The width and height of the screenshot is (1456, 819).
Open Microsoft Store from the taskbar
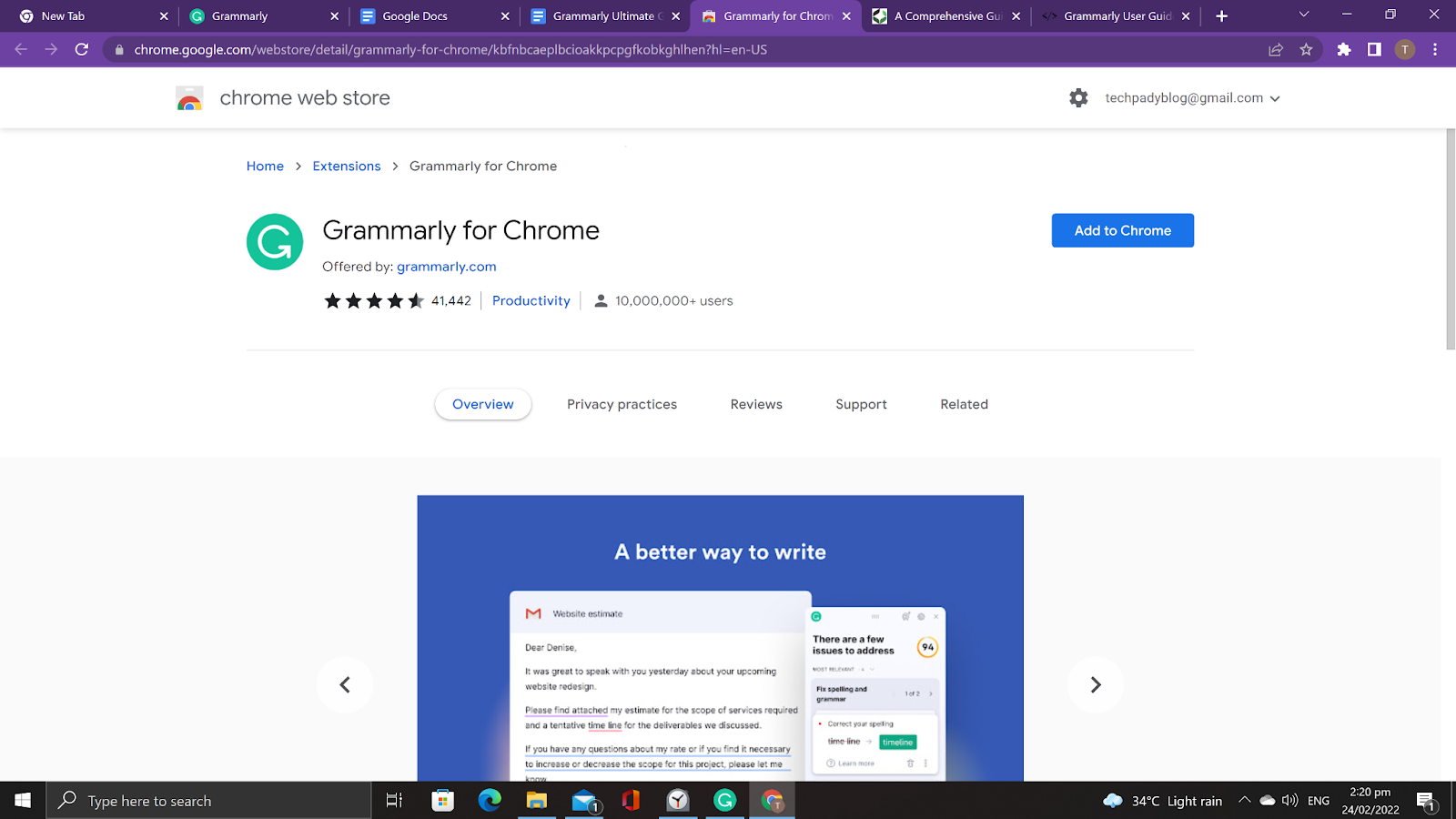tap(443, 800)
